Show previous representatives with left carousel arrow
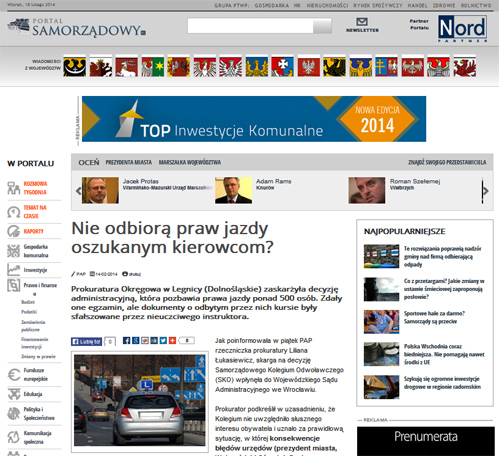The height and width of the screenshot is (456, 499). point(78,191)
